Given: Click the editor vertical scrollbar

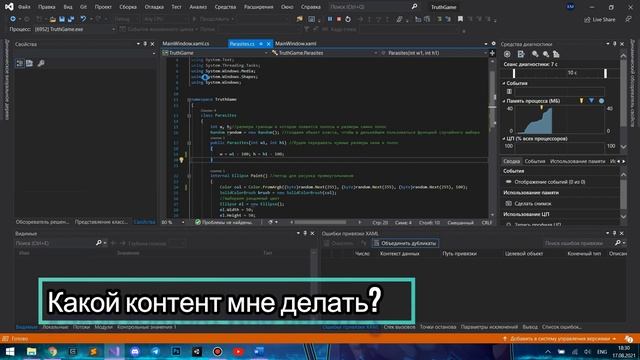Looking at the screenshot, I should pos(492,137).
